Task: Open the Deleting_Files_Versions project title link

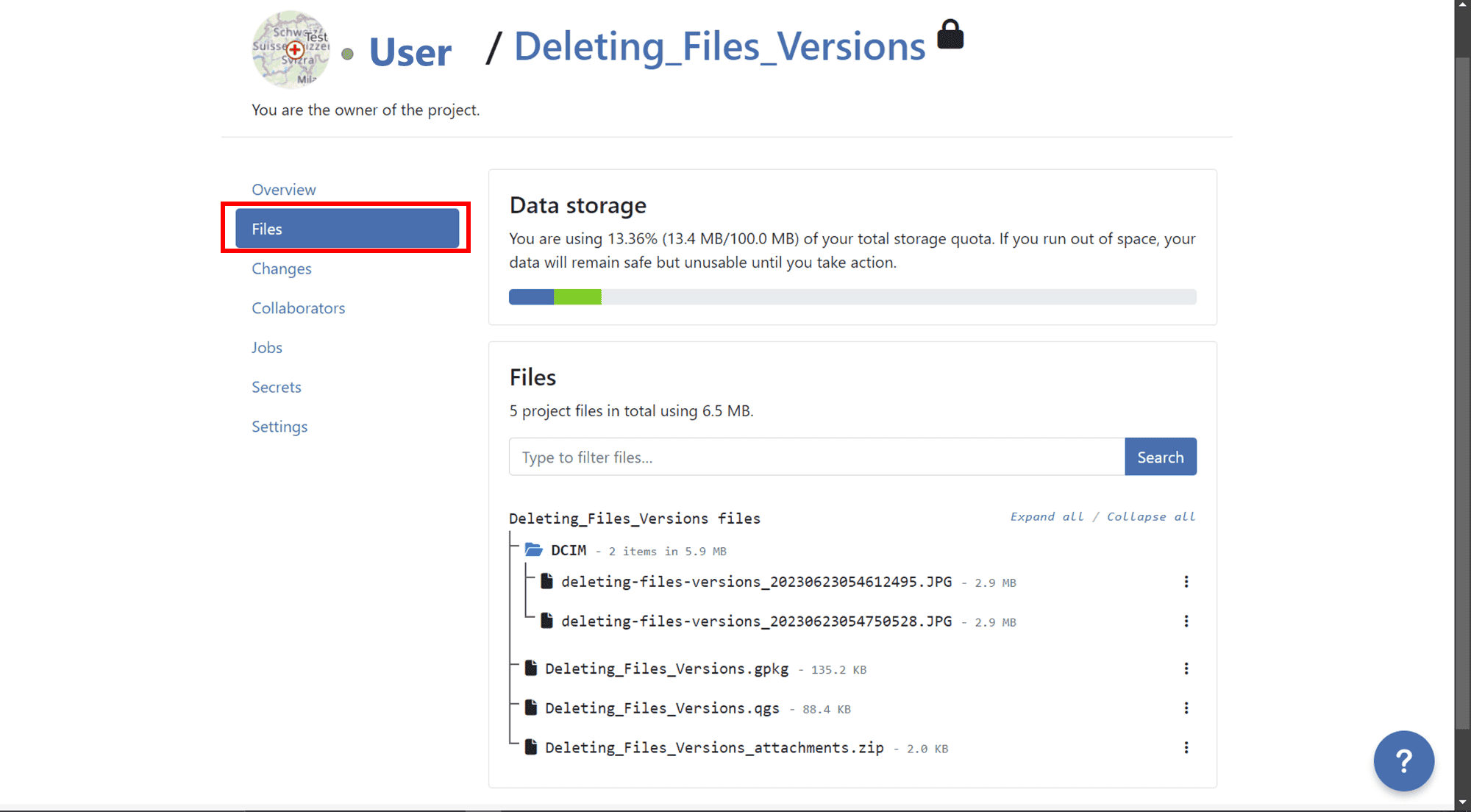Action: (719, 46)
